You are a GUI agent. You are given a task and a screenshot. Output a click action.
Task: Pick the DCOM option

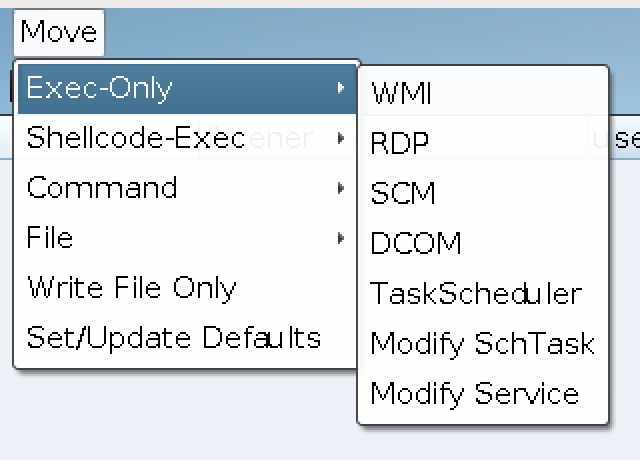483,243
